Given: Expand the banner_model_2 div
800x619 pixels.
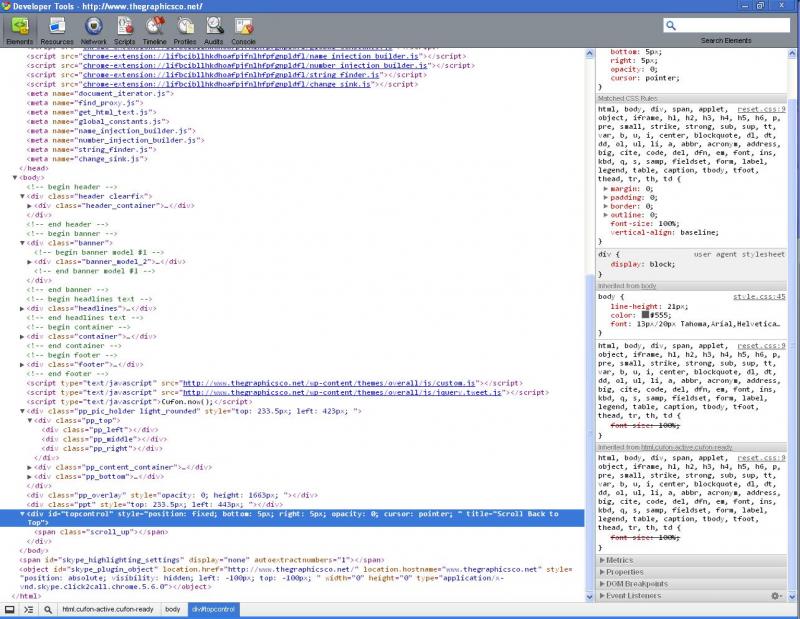Looking at the screenshot, I should (x=30, y=262).
